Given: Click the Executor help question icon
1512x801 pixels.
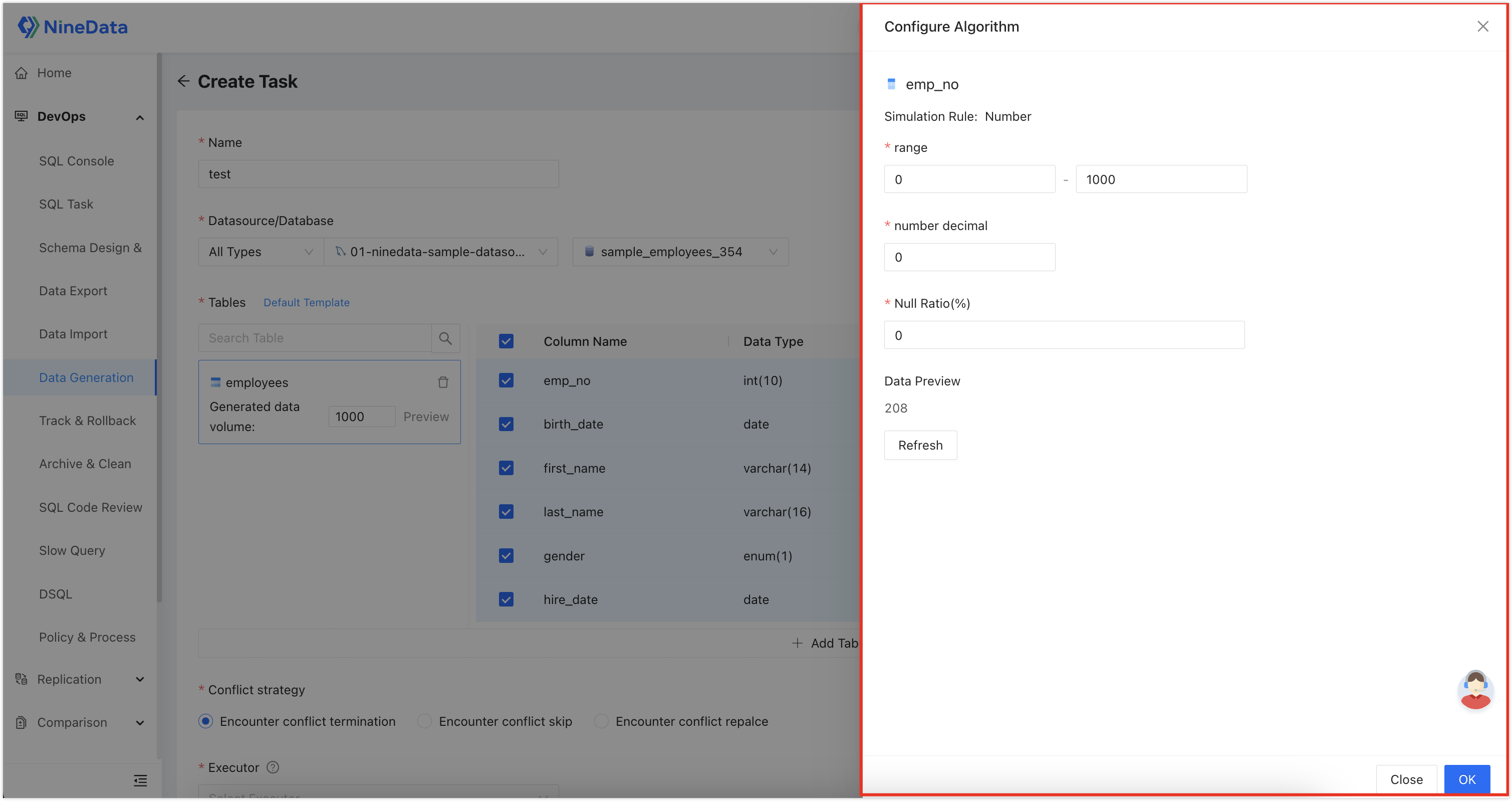Looking at the screenshot, I should (x=273, y=767).
